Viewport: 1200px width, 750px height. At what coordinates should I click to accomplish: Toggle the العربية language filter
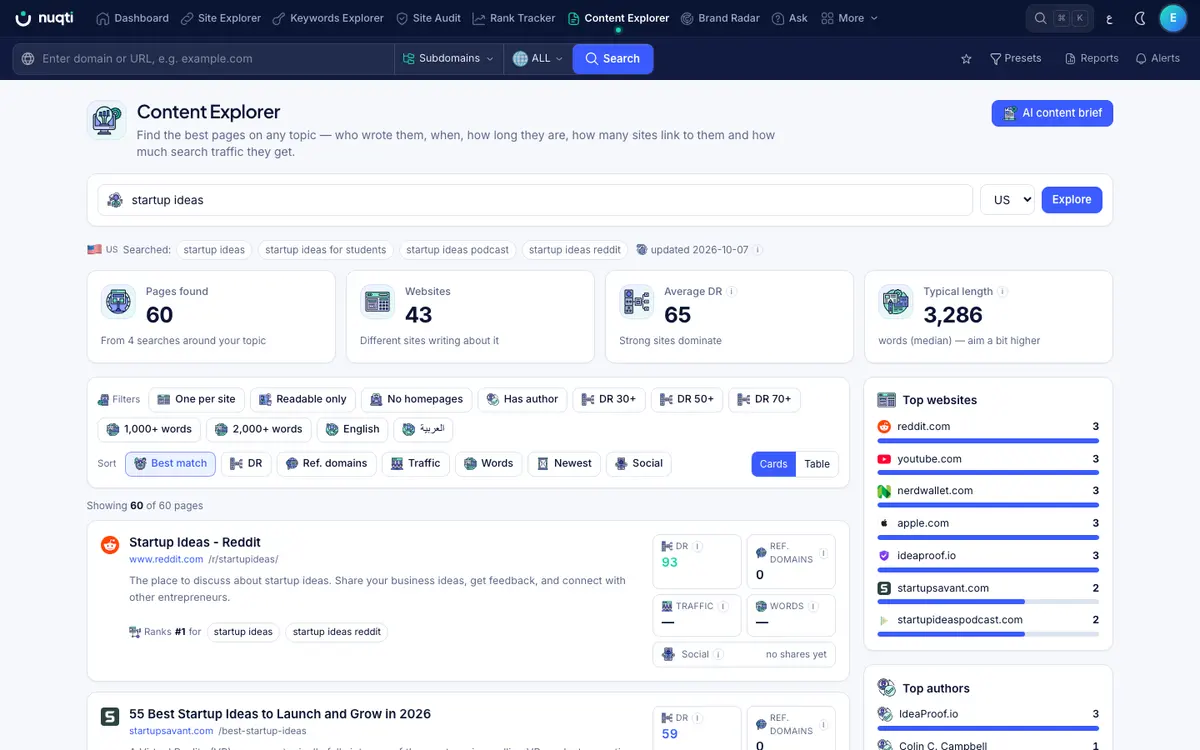click(x=423, y=429)
